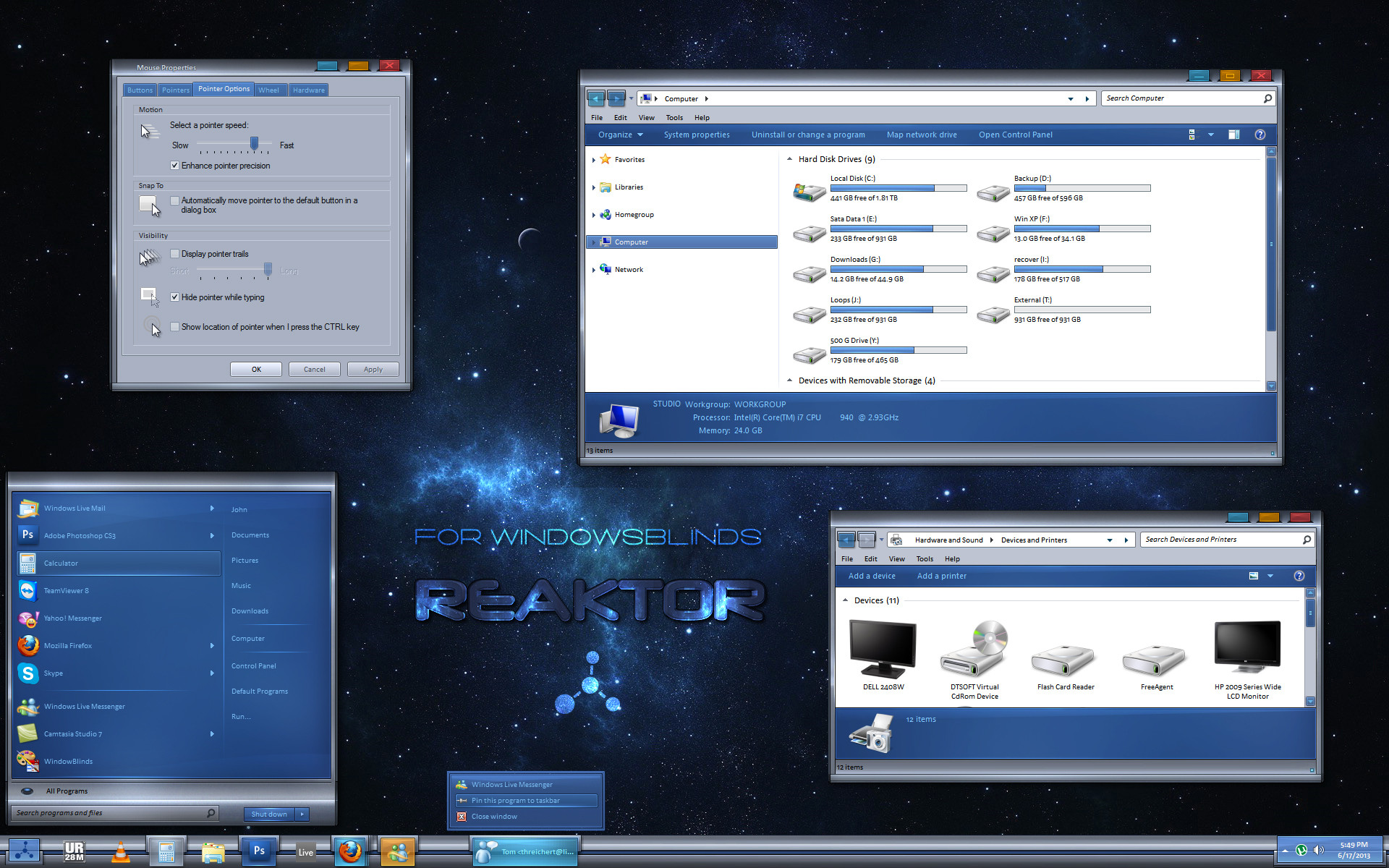This screenshot has width=1389, height=868.
Task: Select the DTSOFT Virtual CdRom Device
Action: point(974,660)
